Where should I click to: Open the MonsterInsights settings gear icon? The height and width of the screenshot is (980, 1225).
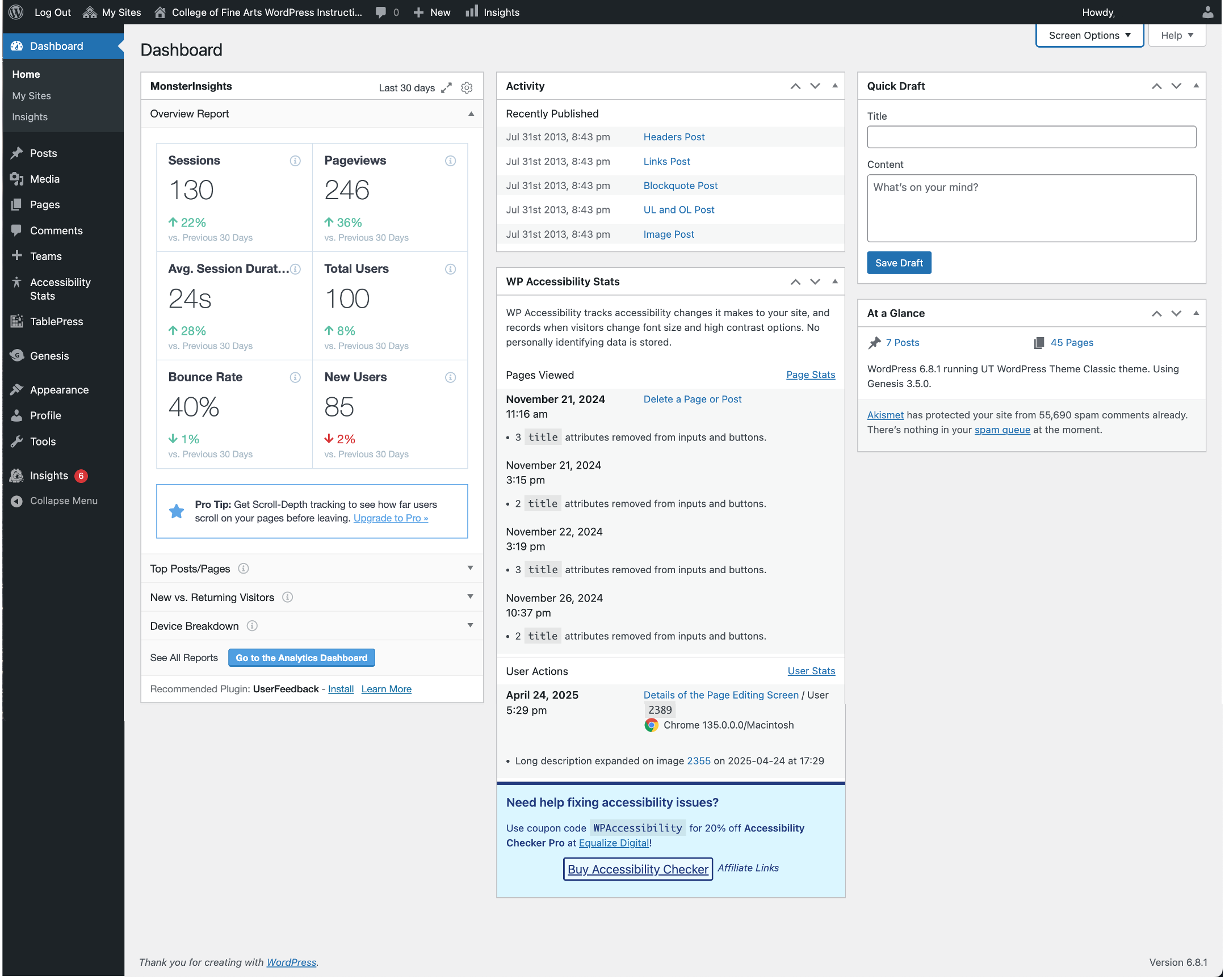click(466, 87)
